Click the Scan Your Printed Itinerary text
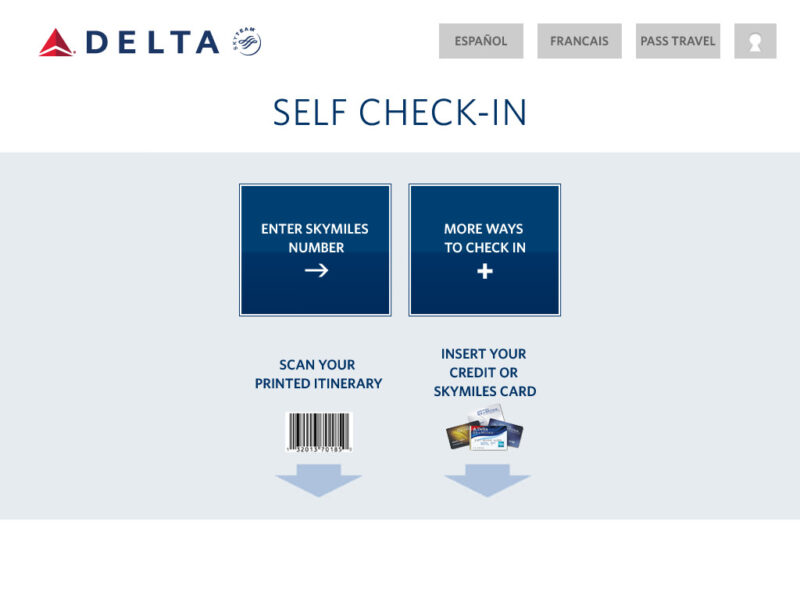 point(318,374)
